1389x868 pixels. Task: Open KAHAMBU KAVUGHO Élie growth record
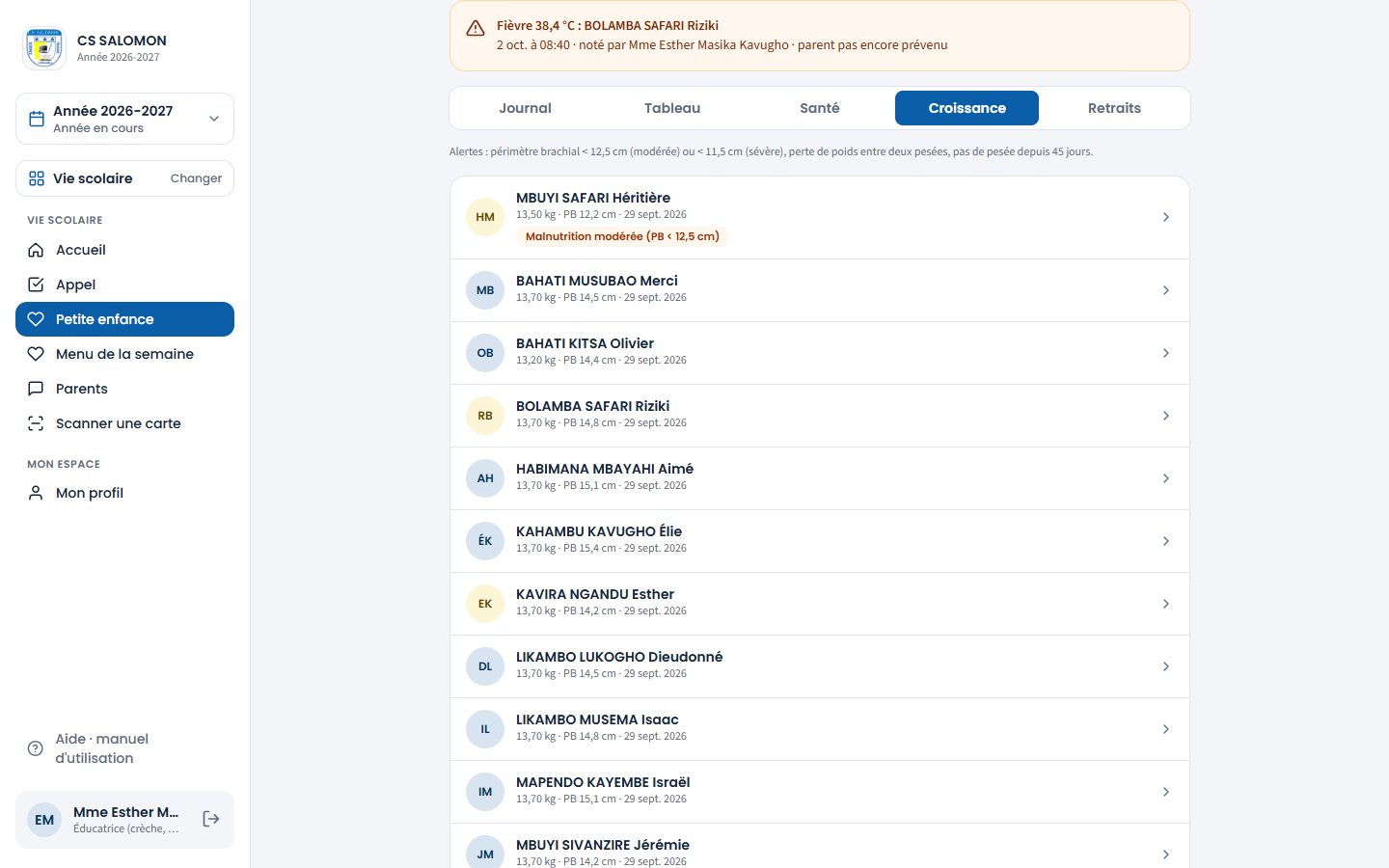pyautogui.click(x=820, y=541)
